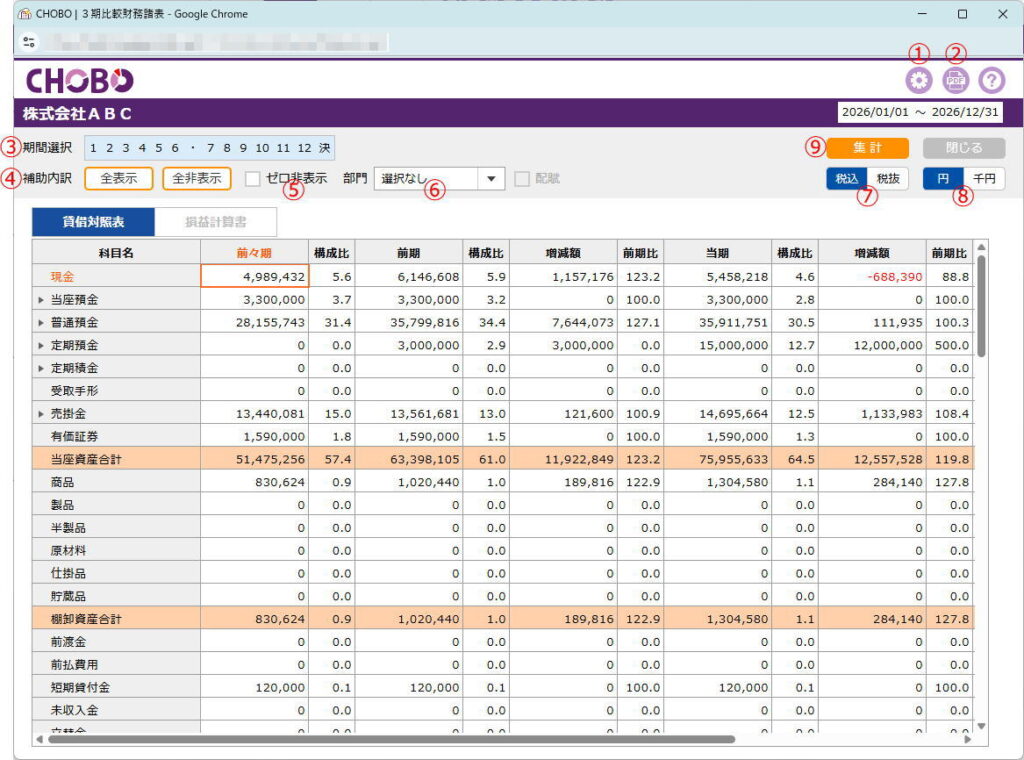Select the 貸借対照表 tab
The image size is (1024, 760).
tap(93, 222)
